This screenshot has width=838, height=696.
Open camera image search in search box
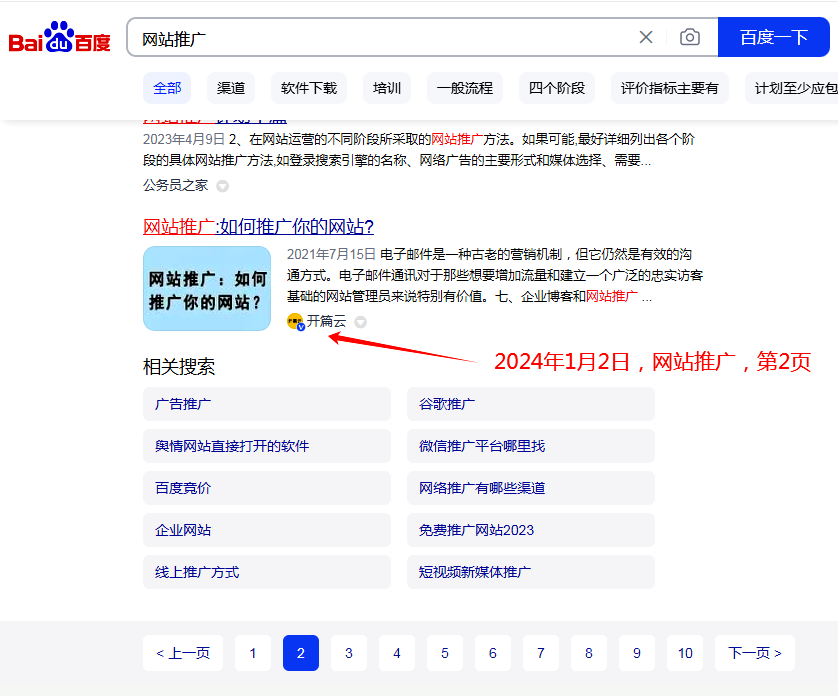(689, 36)
